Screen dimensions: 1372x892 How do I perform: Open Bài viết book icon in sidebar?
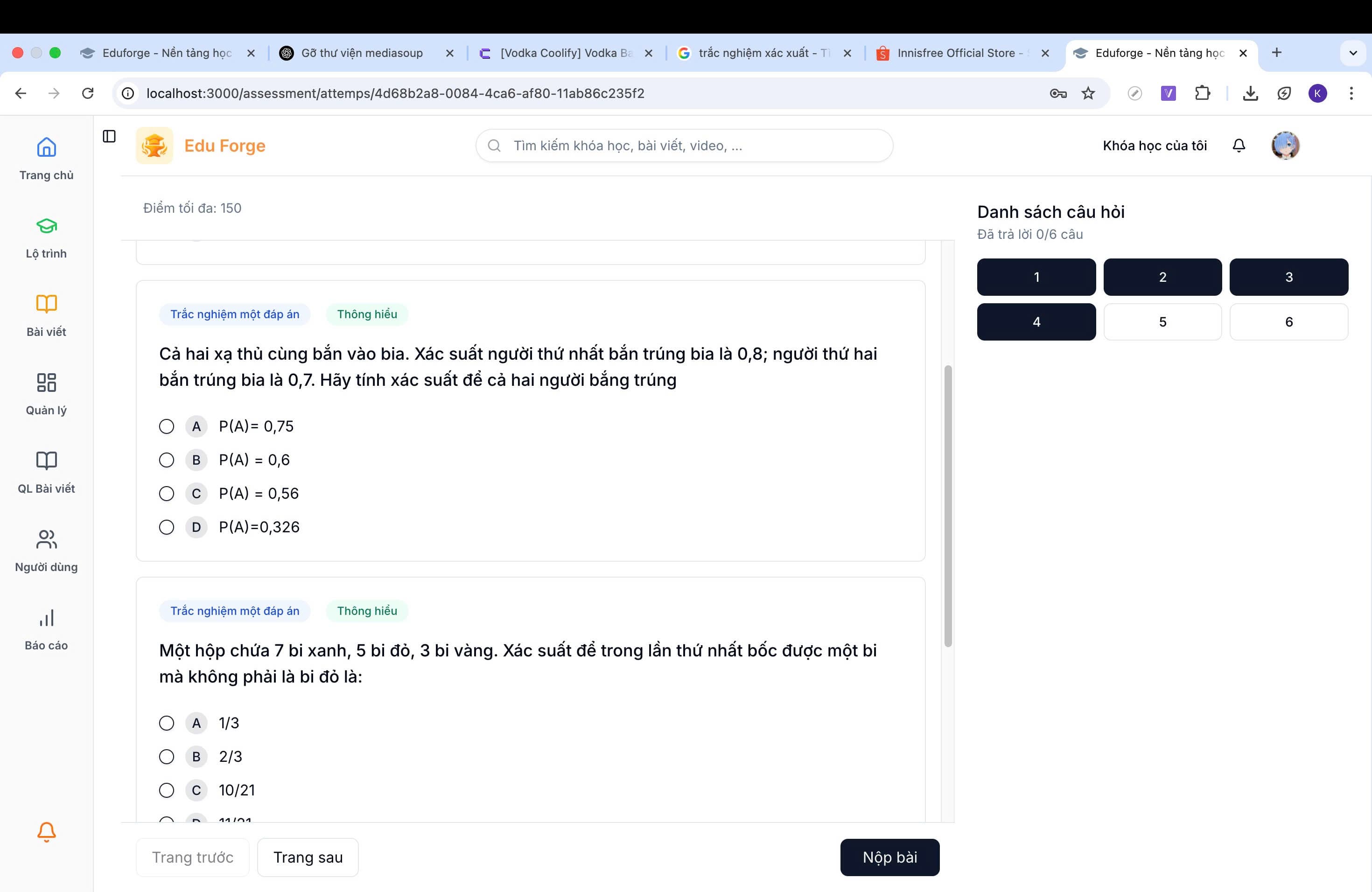[x=46, y=304]
